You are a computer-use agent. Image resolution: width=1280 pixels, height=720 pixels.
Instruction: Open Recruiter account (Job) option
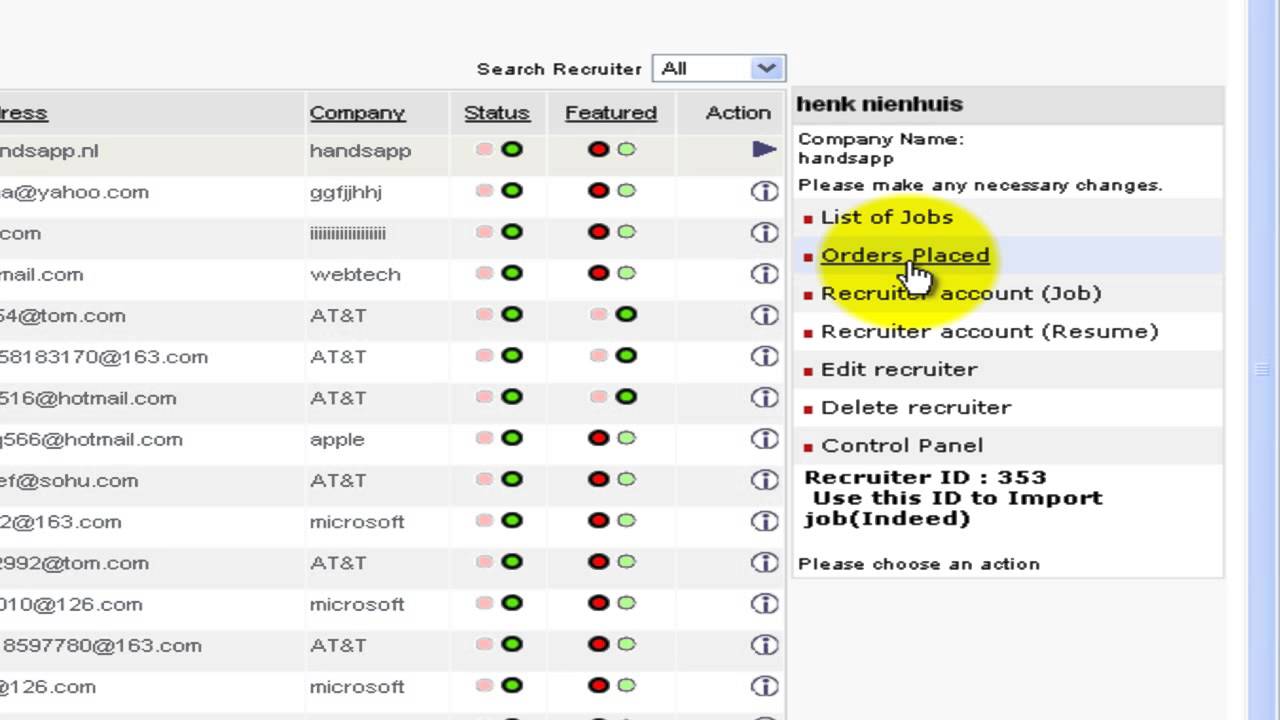tap(961, 293)
